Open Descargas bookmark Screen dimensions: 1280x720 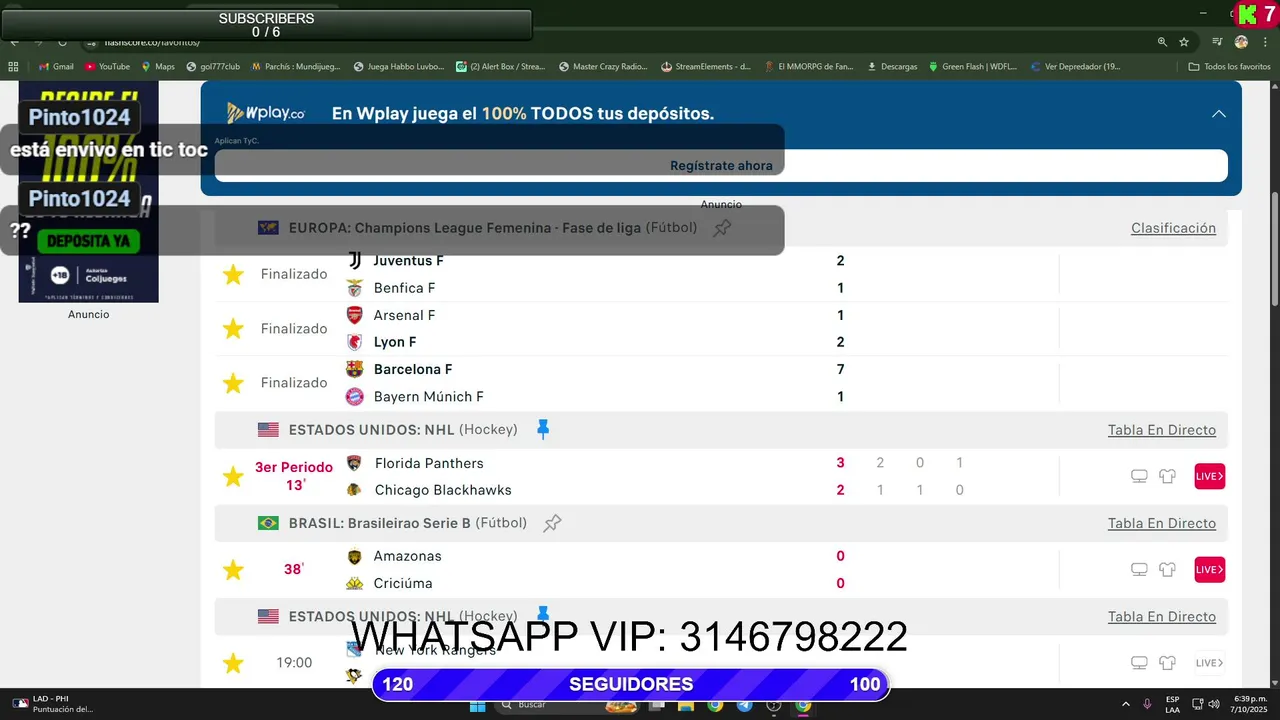pos(892,67)
